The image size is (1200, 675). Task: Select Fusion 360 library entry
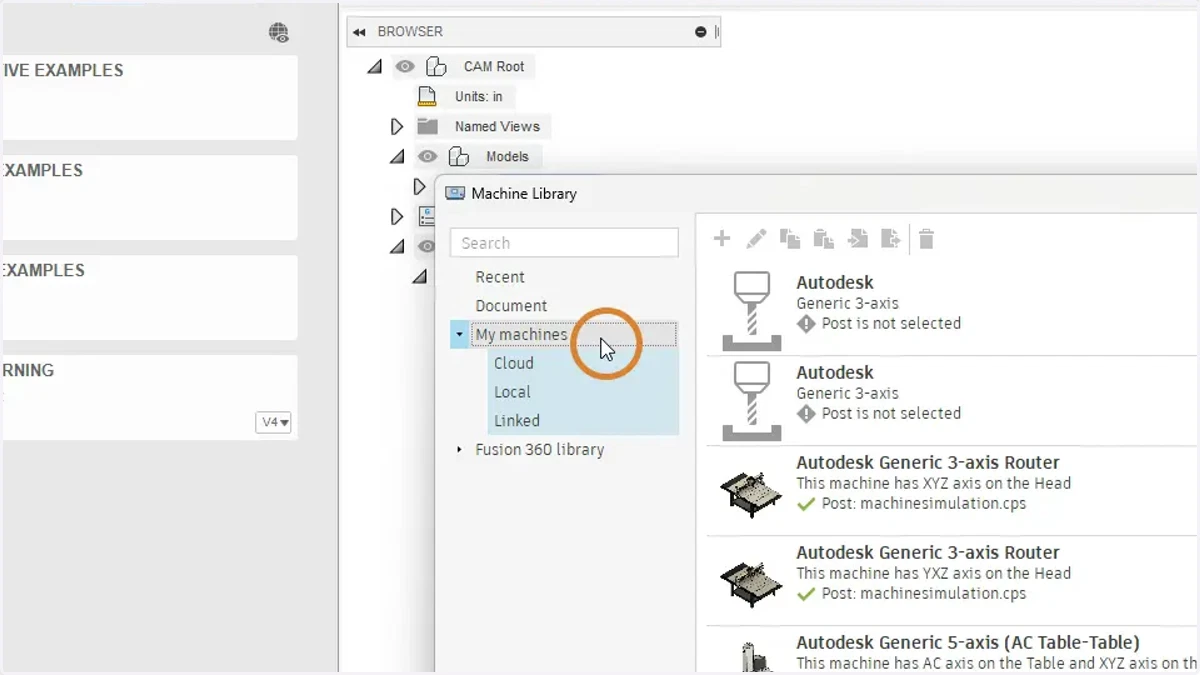point(540,450)
